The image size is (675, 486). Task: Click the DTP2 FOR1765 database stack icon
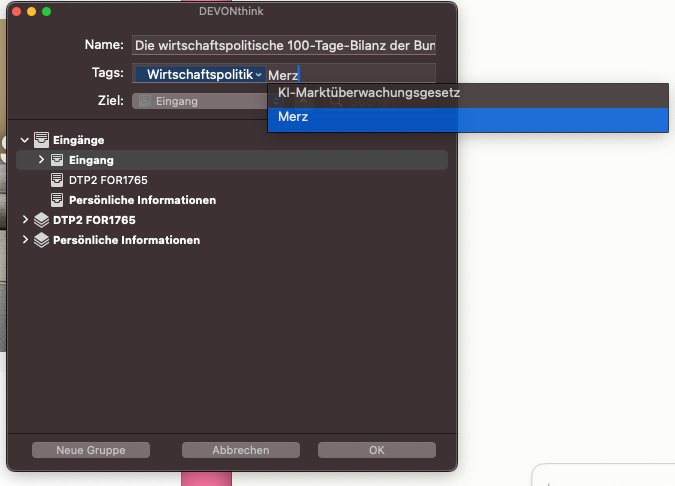pos(41,220)
